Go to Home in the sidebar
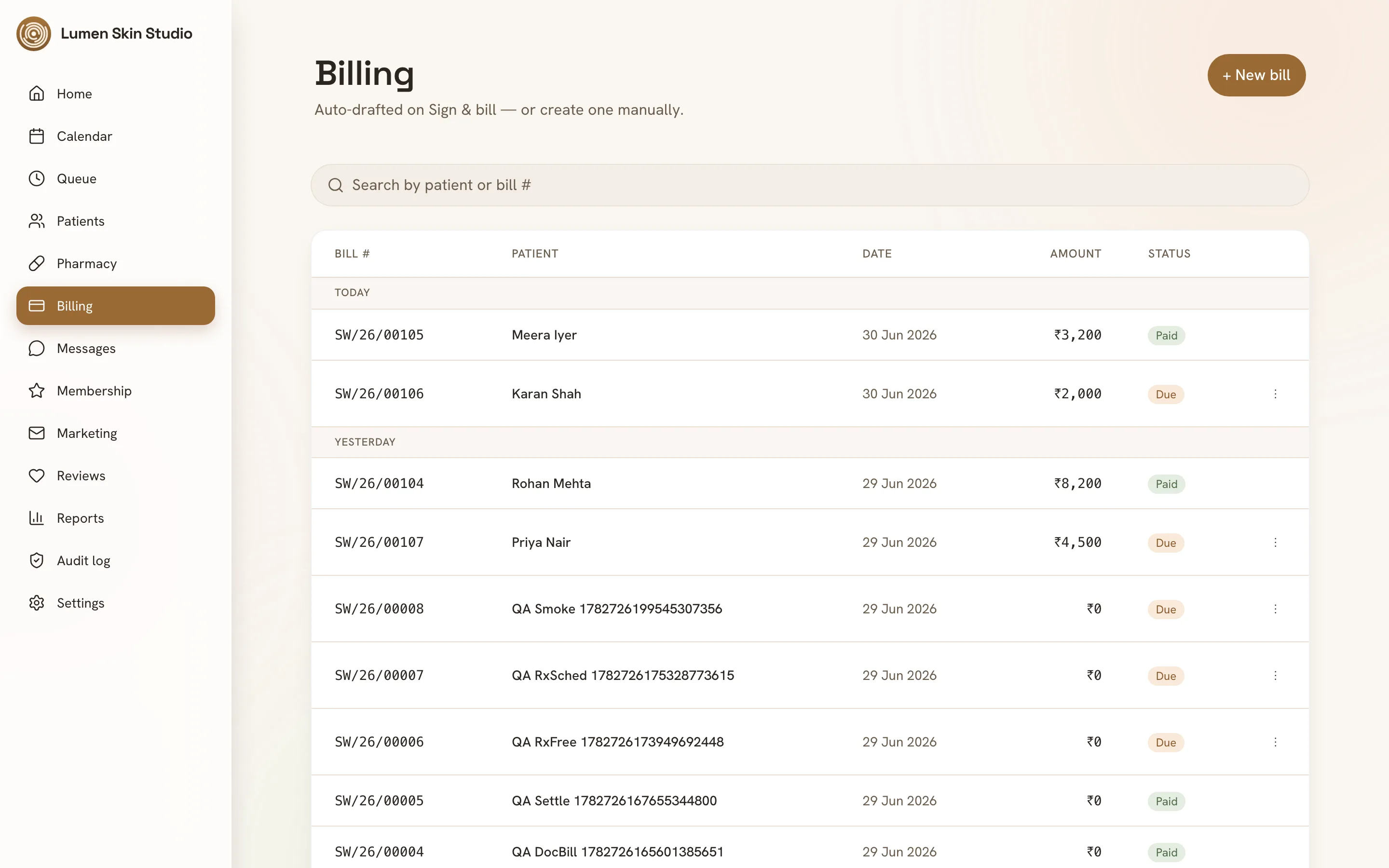1389x868 pixels. click(115, 94)
